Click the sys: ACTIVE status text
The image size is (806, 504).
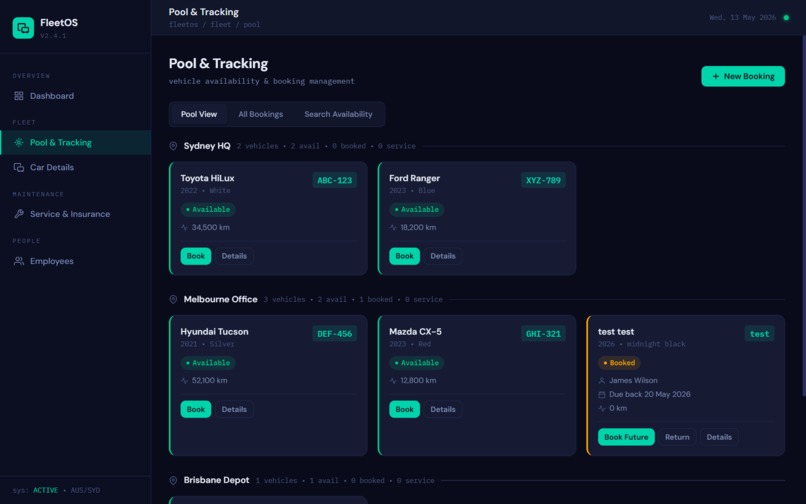(35, 490)
